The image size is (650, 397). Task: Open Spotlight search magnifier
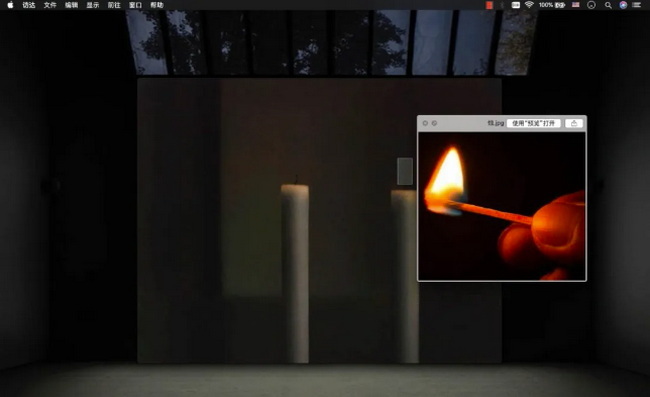point(608,5)
